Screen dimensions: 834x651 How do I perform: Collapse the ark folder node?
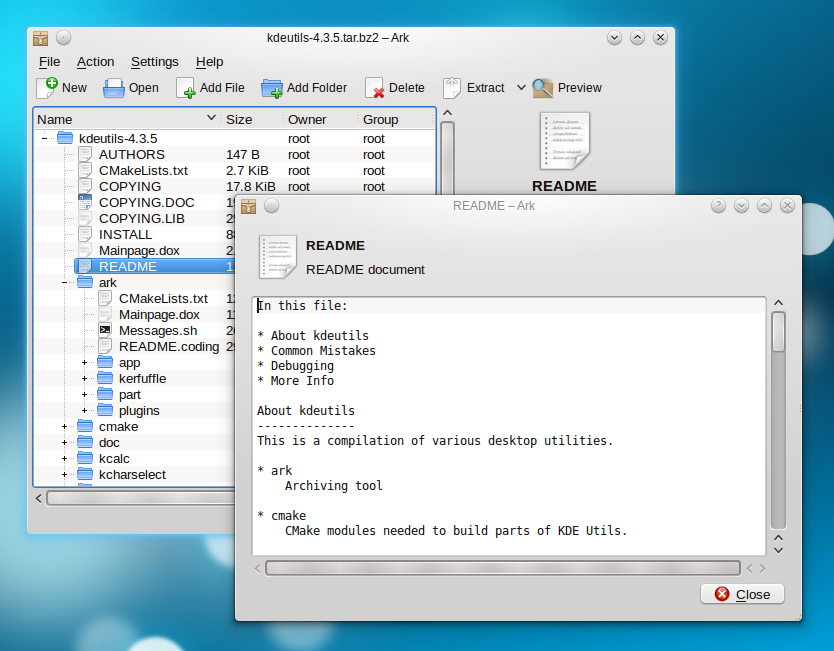(x=65, y=282)
